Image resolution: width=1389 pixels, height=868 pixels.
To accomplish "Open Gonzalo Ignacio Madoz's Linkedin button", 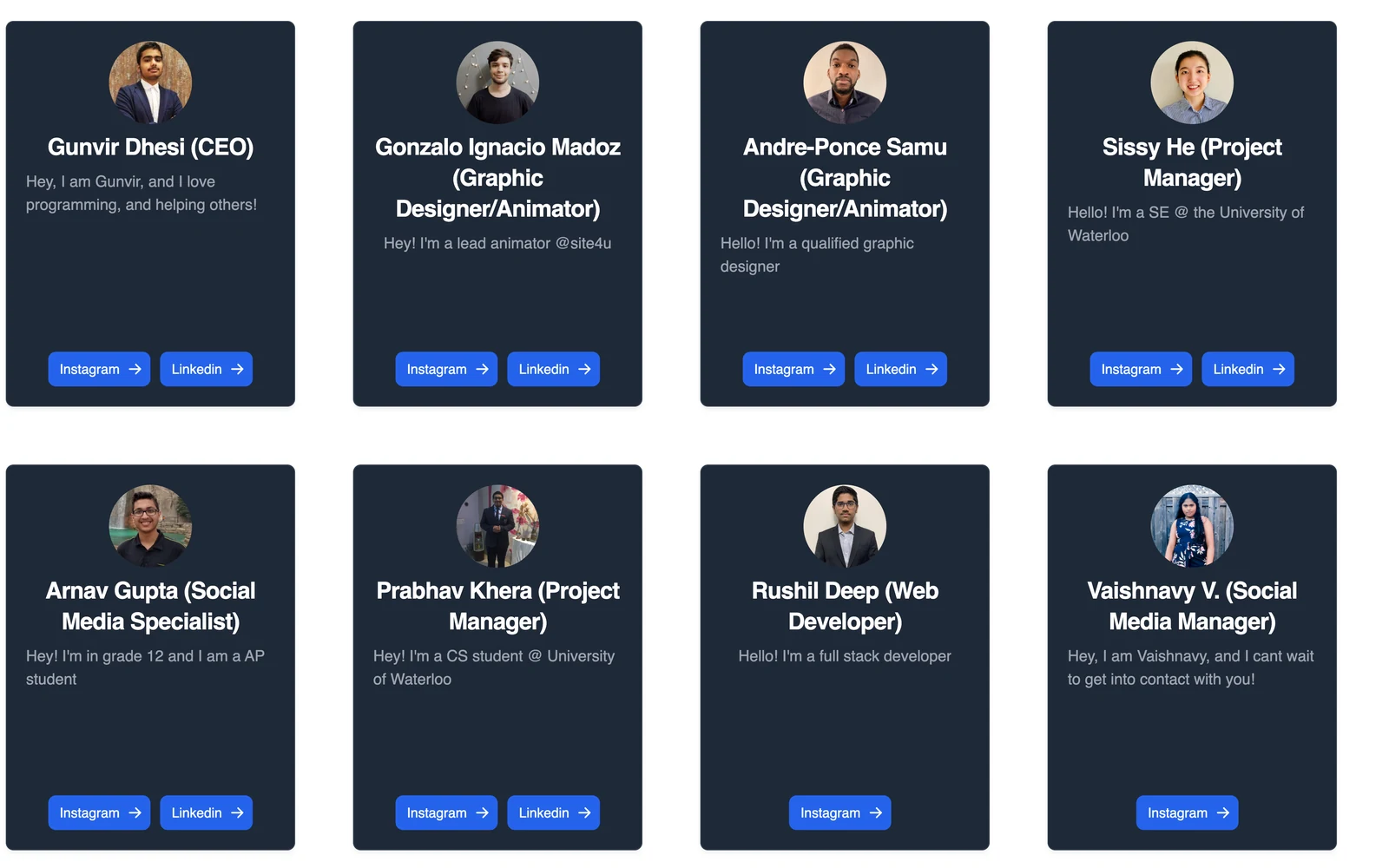I will (554, 369).
